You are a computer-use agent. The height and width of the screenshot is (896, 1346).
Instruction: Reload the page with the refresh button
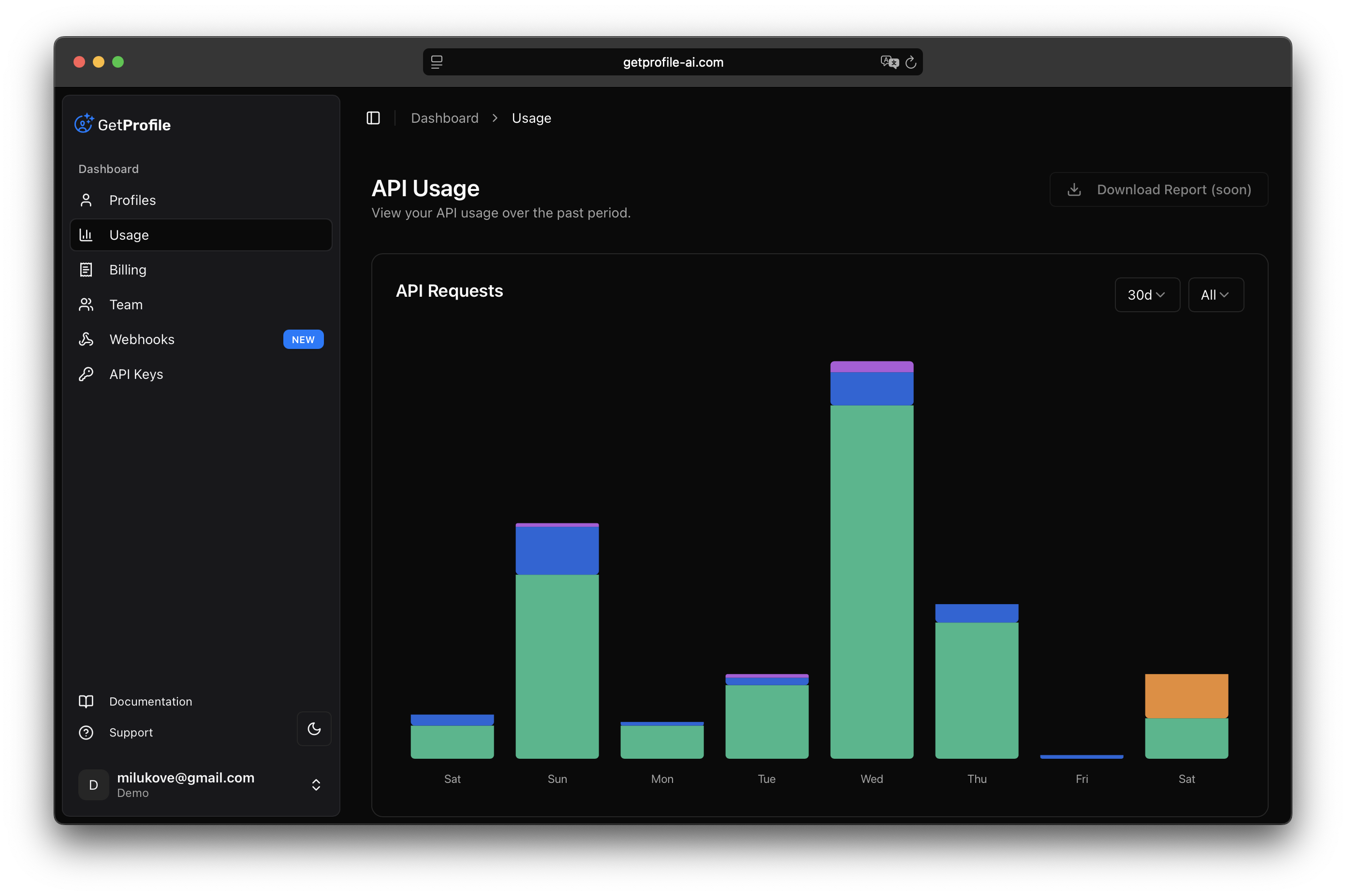(910, 62)
